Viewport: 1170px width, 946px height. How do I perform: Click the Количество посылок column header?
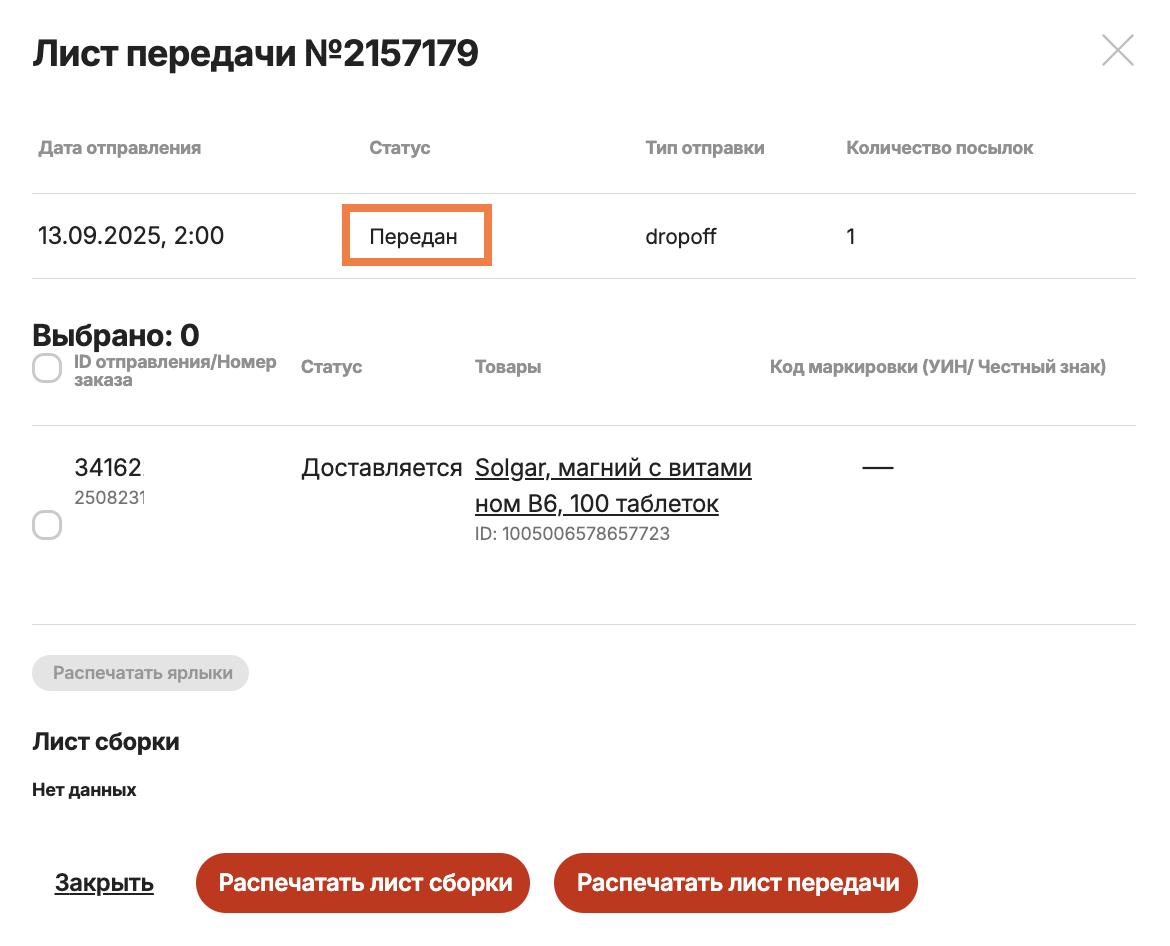(939, 148)
